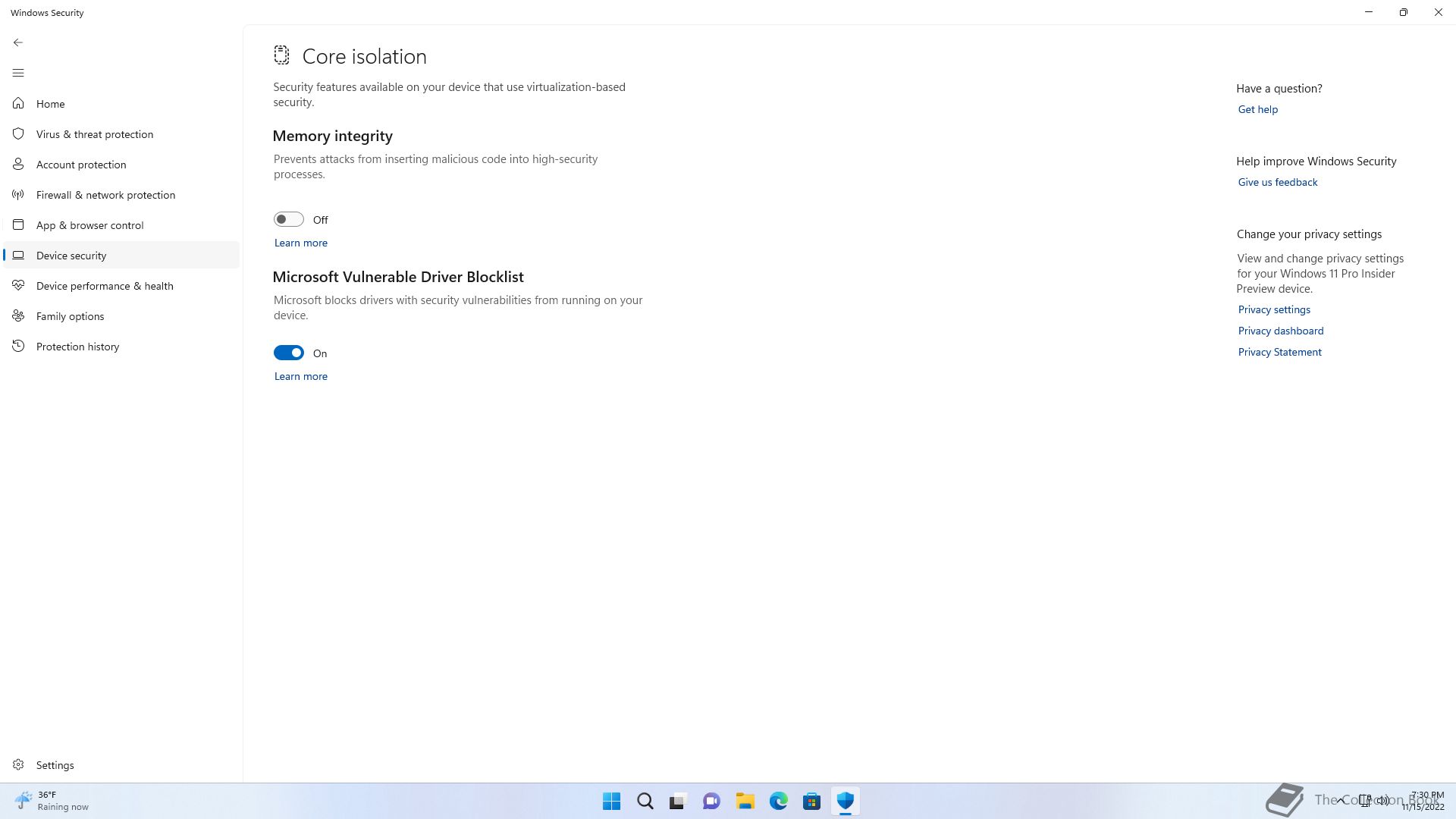The width and height of the screenshot is (1456, 819).
Task: Turn off Vulnerable Driver Blocklist toggle
Action: pos(289,353)
